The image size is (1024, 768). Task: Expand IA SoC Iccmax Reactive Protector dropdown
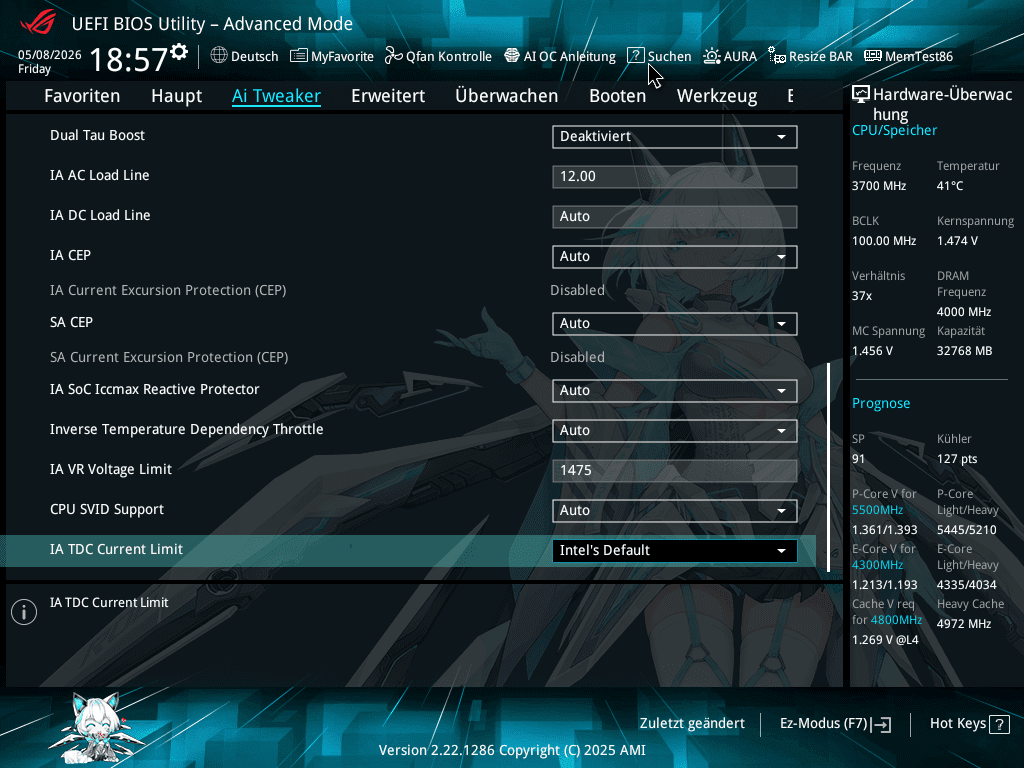[675, 391]
